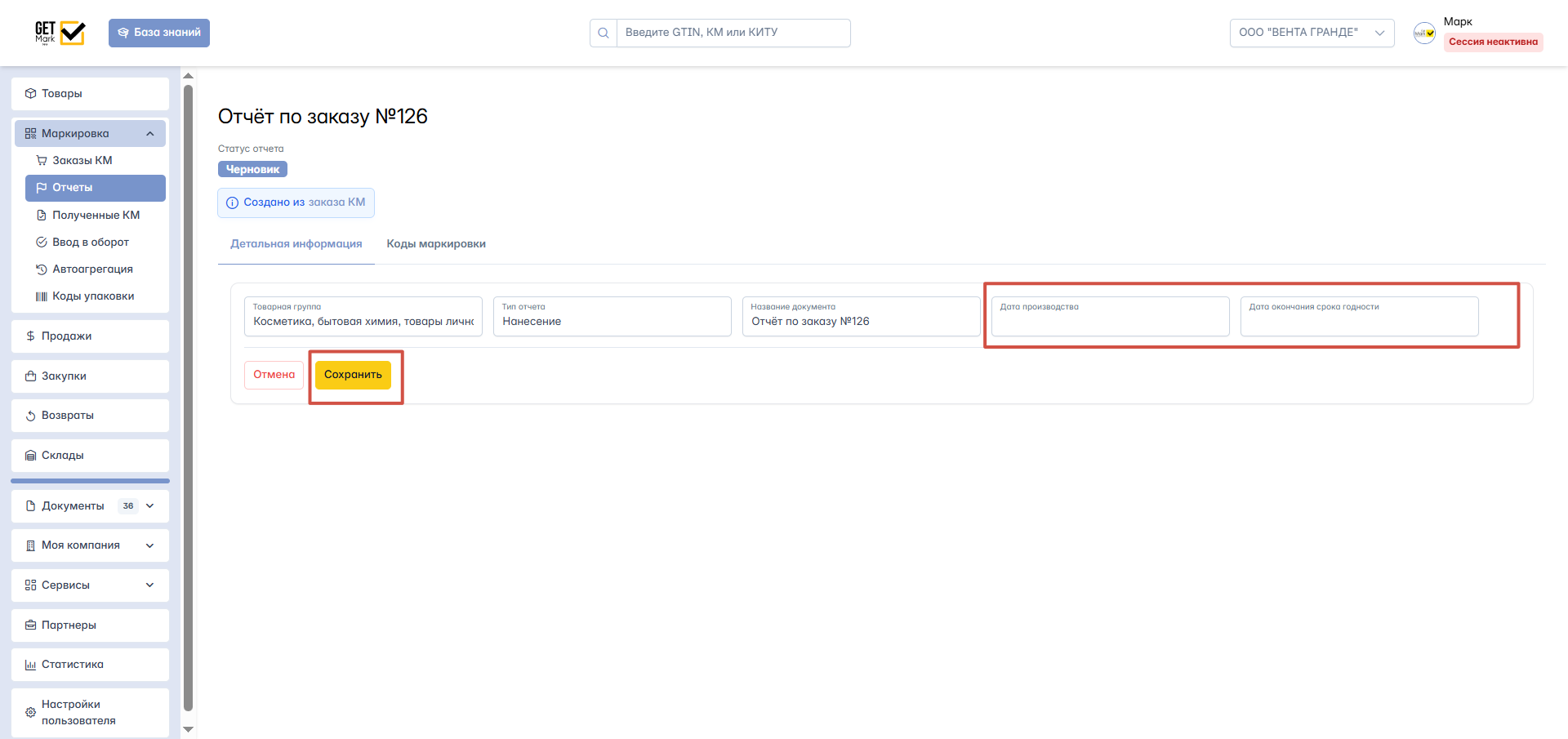Click the Отмена button
Screen dimensions: 1568x739
[x=274, y=375]
